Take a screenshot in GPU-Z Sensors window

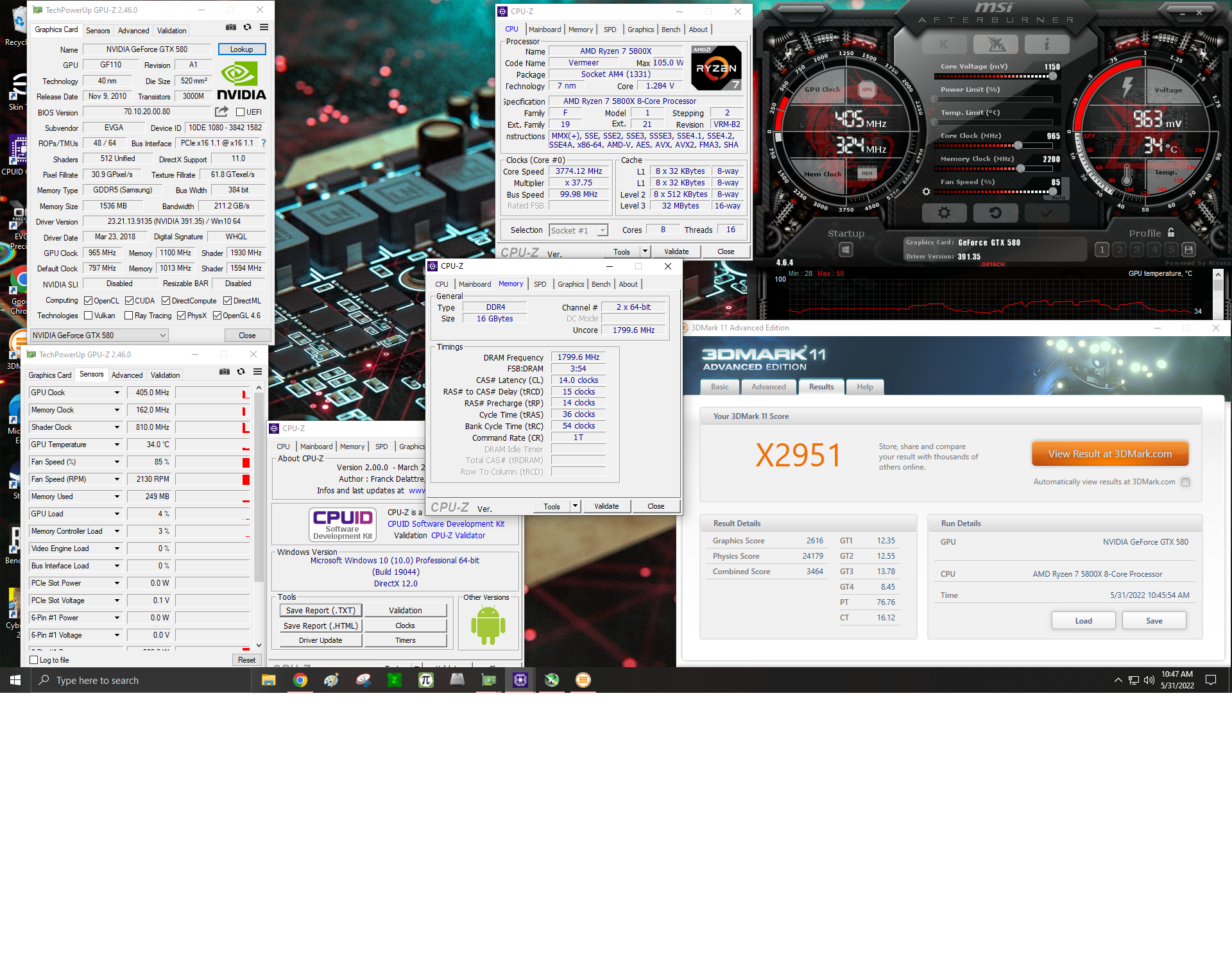(x=225, y=371)
